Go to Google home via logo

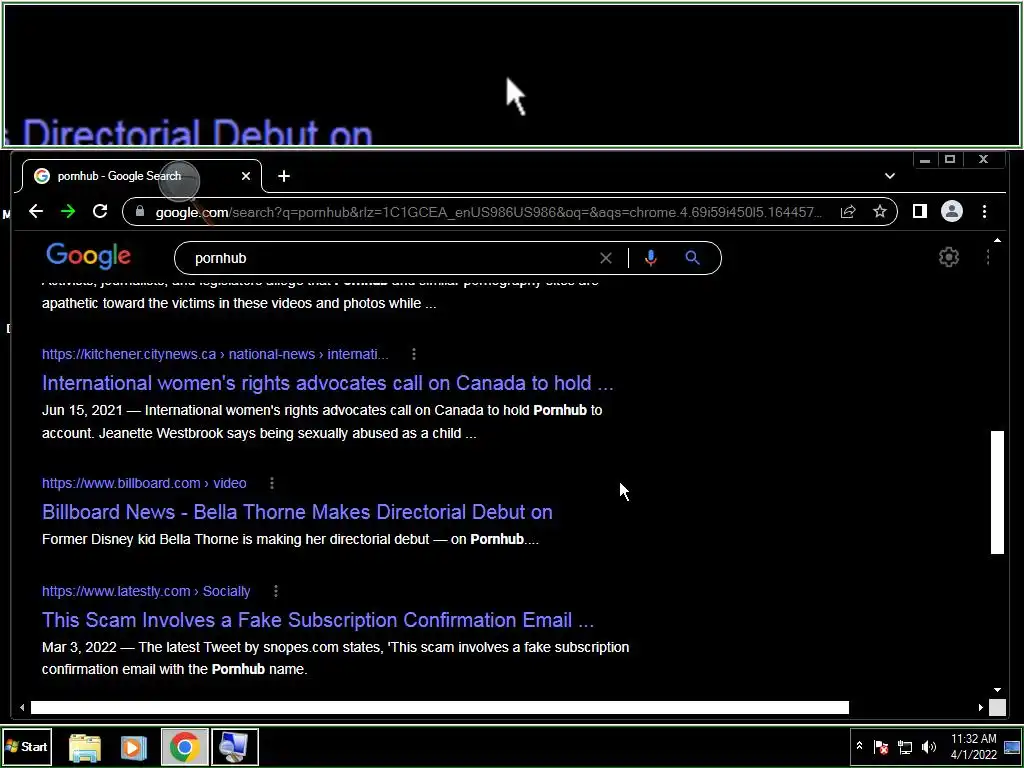pos(88,256)
